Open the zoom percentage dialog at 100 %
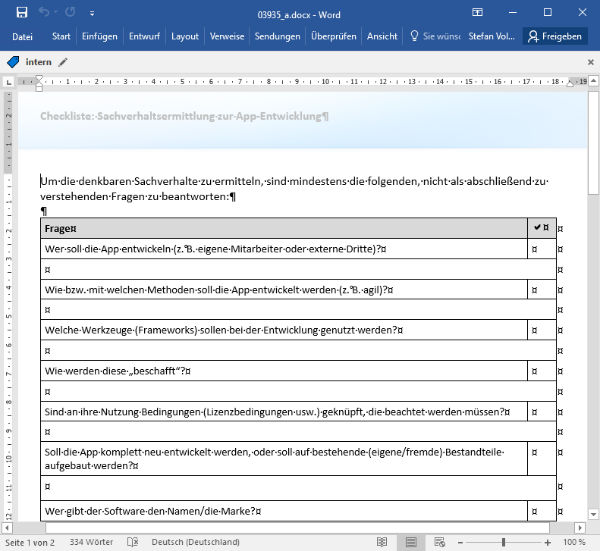 click(574, 542)
